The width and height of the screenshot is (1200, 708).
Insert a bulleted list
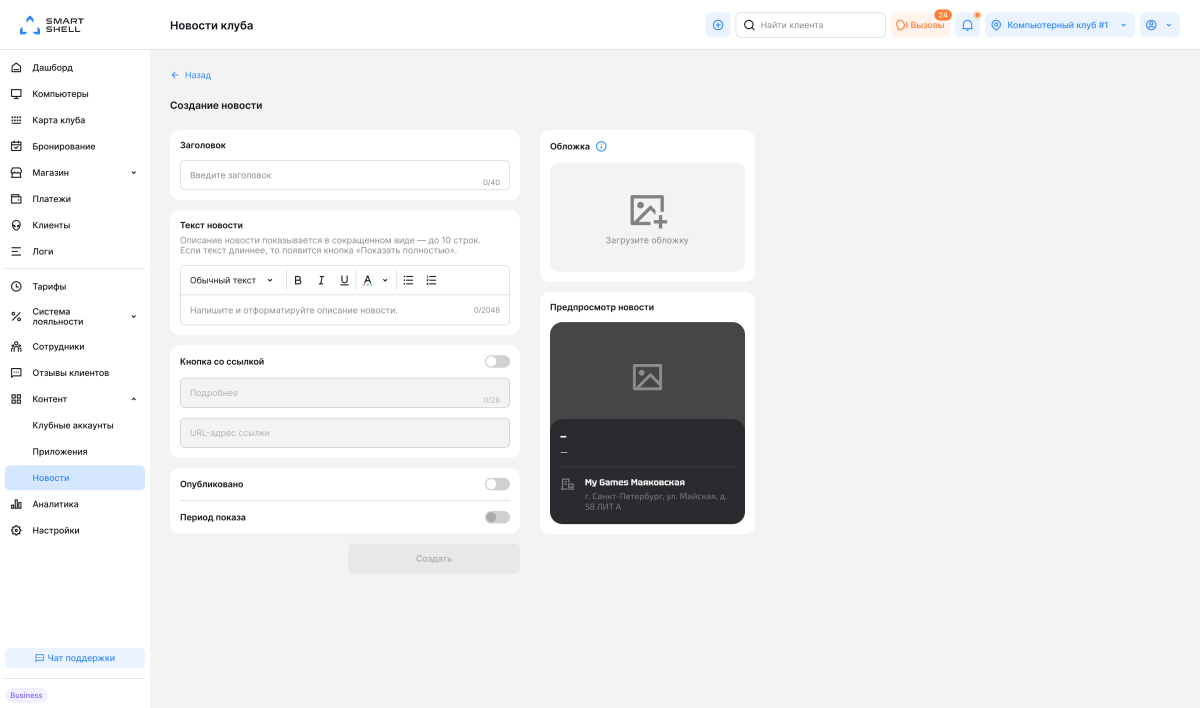pyautogui.click(x=408, y=280)
